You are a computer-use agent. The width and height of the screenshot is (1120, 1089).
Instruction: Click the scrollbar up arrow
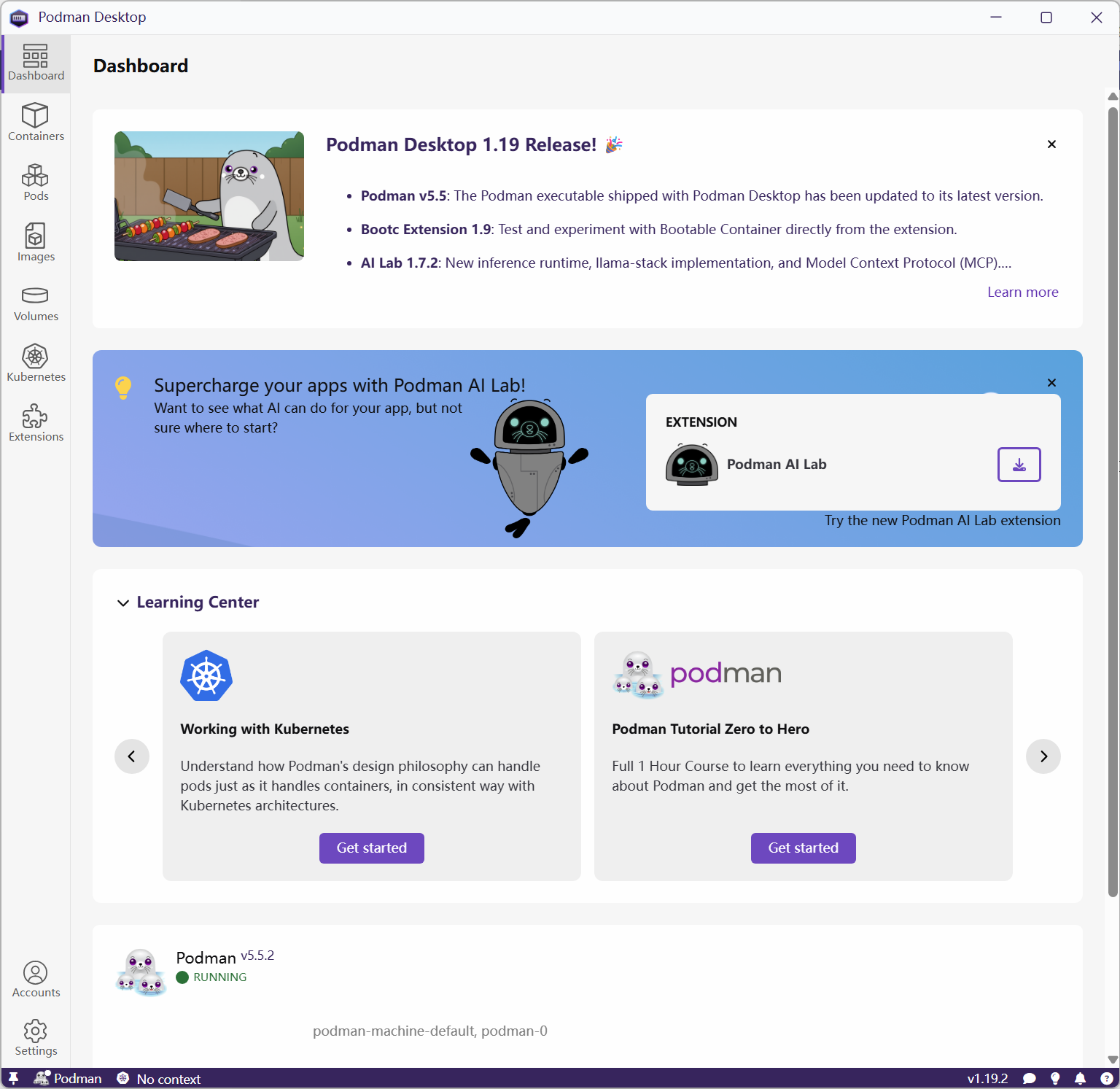click(x=1113, y=96)
